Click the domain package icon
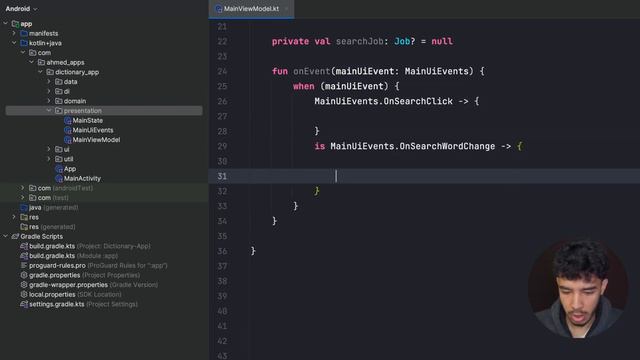Viewport: 640px width, 360px height. coord(58,101)
